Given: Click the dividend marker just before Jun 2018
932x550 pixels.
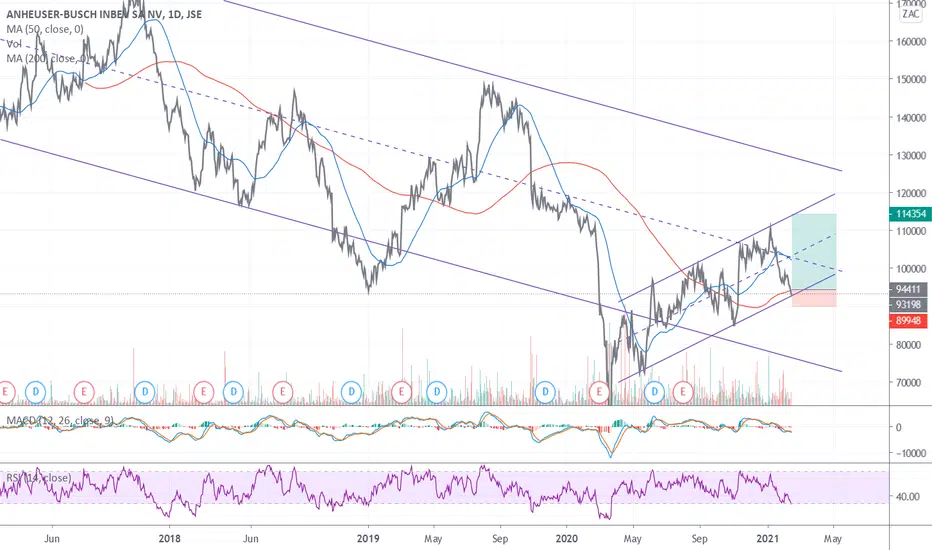Looking at the screenshot, I should [x=234, y=392].
